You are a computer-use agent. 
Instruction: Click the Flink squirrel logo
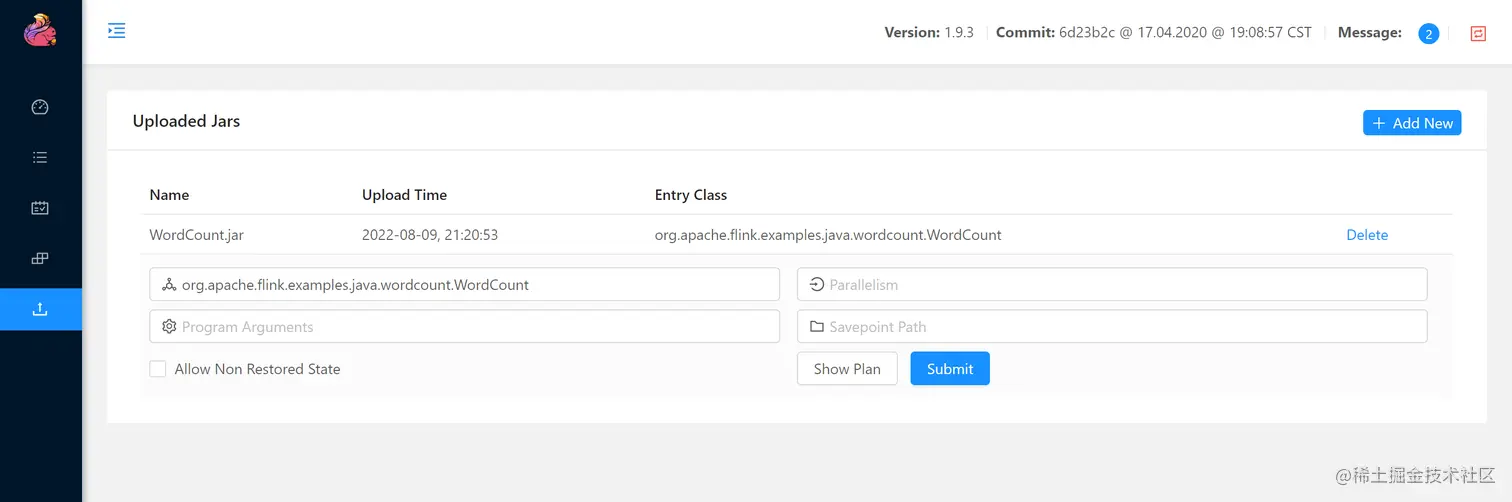pyautogui.click(x=40, y=31)
